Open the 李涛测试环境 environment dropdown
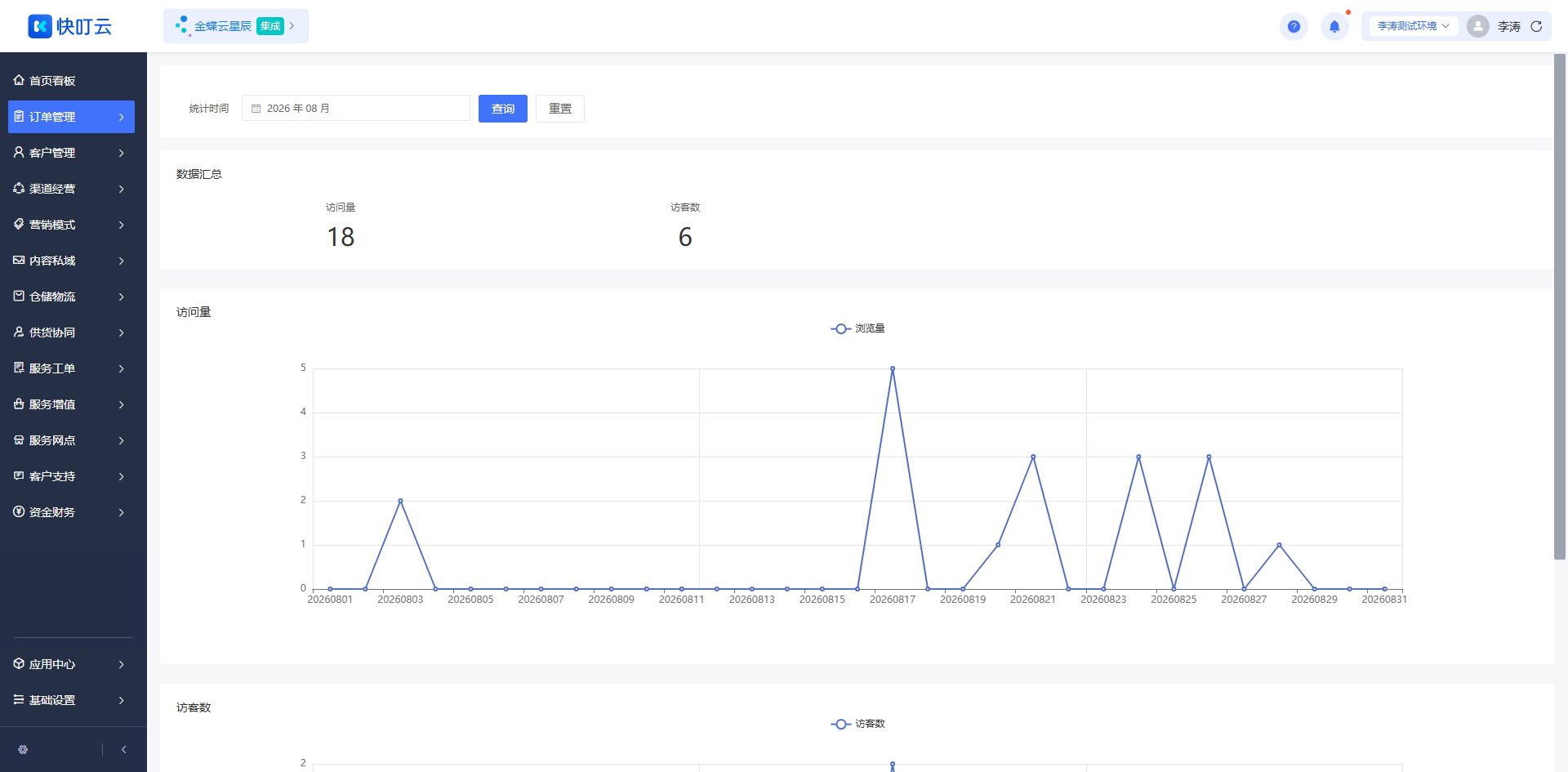 point(1413,26)
